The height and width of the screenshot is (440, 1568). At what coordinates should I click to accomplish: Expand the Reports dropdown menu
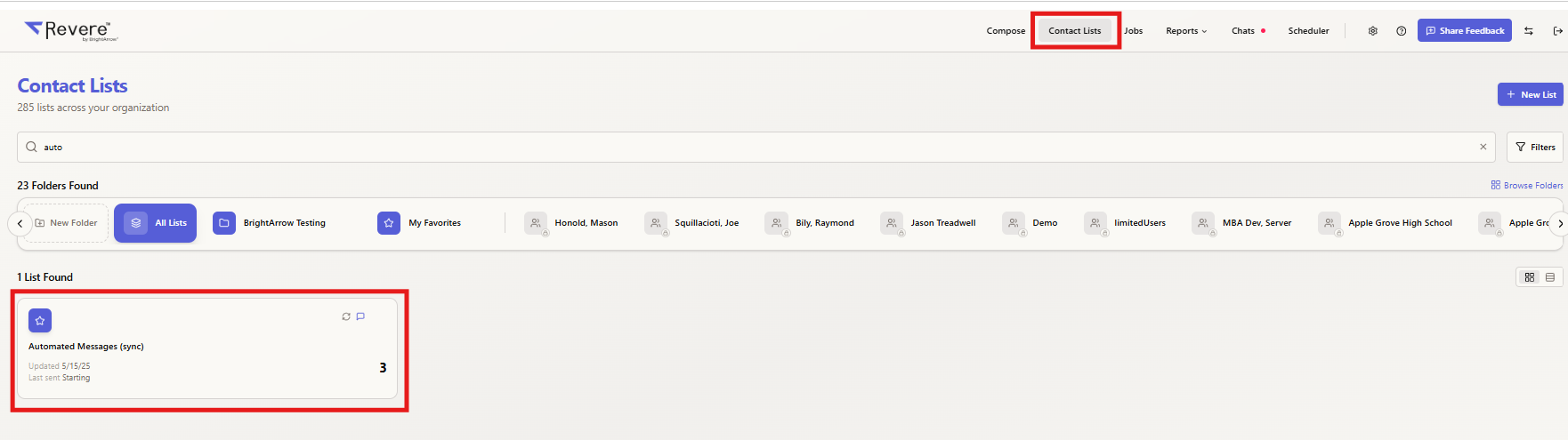tap(1186, 31)
